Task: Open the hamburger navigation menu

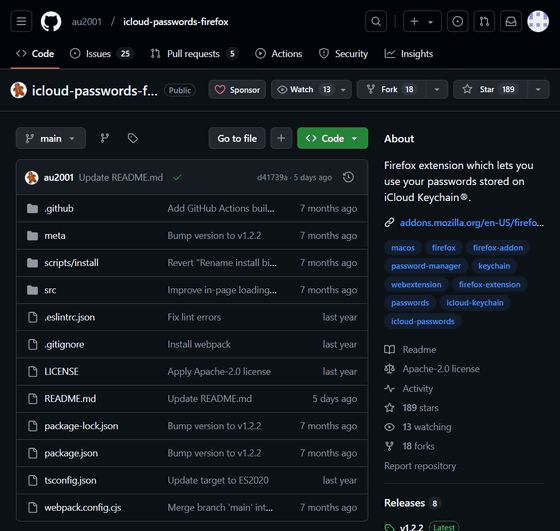Action: coord(21,21)
